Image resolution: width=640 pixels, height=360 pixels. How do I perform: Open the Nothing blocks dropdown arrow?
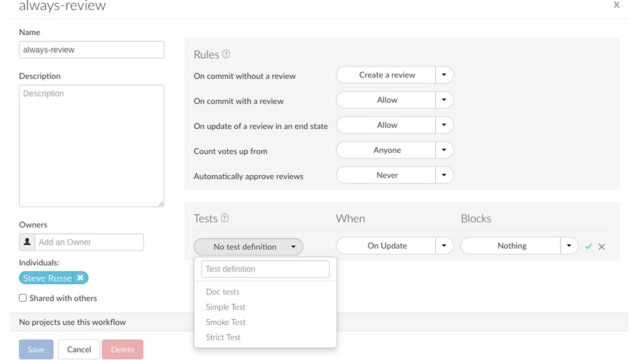click(569, 246)
